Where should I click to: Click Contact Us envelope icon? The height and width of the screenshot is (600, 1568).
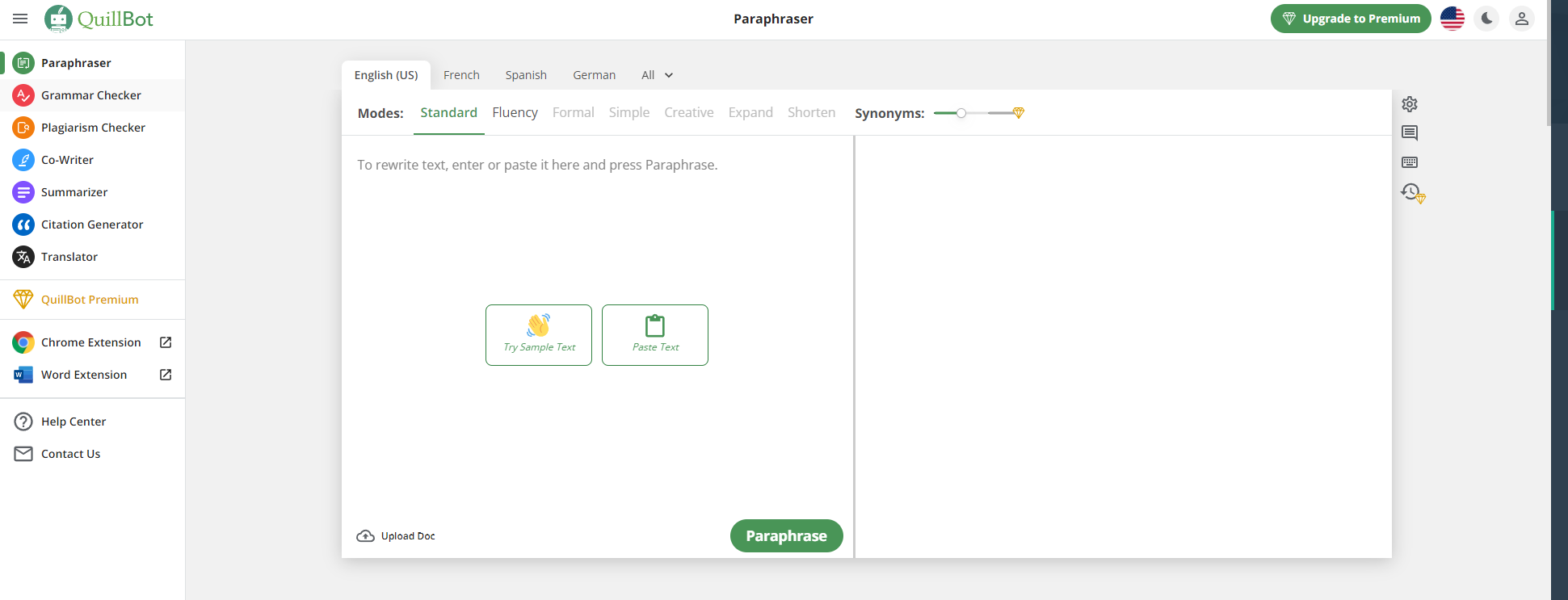pos(23,454)
